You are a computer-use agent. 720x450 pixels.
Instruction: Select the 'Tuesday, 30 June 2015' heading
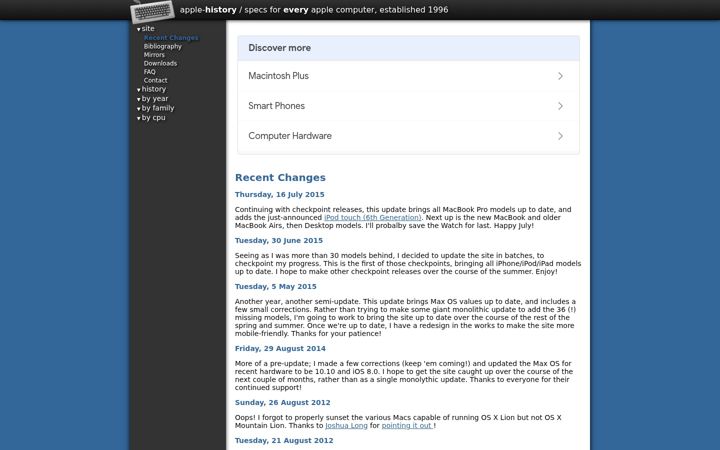click(x=279, y=241)
